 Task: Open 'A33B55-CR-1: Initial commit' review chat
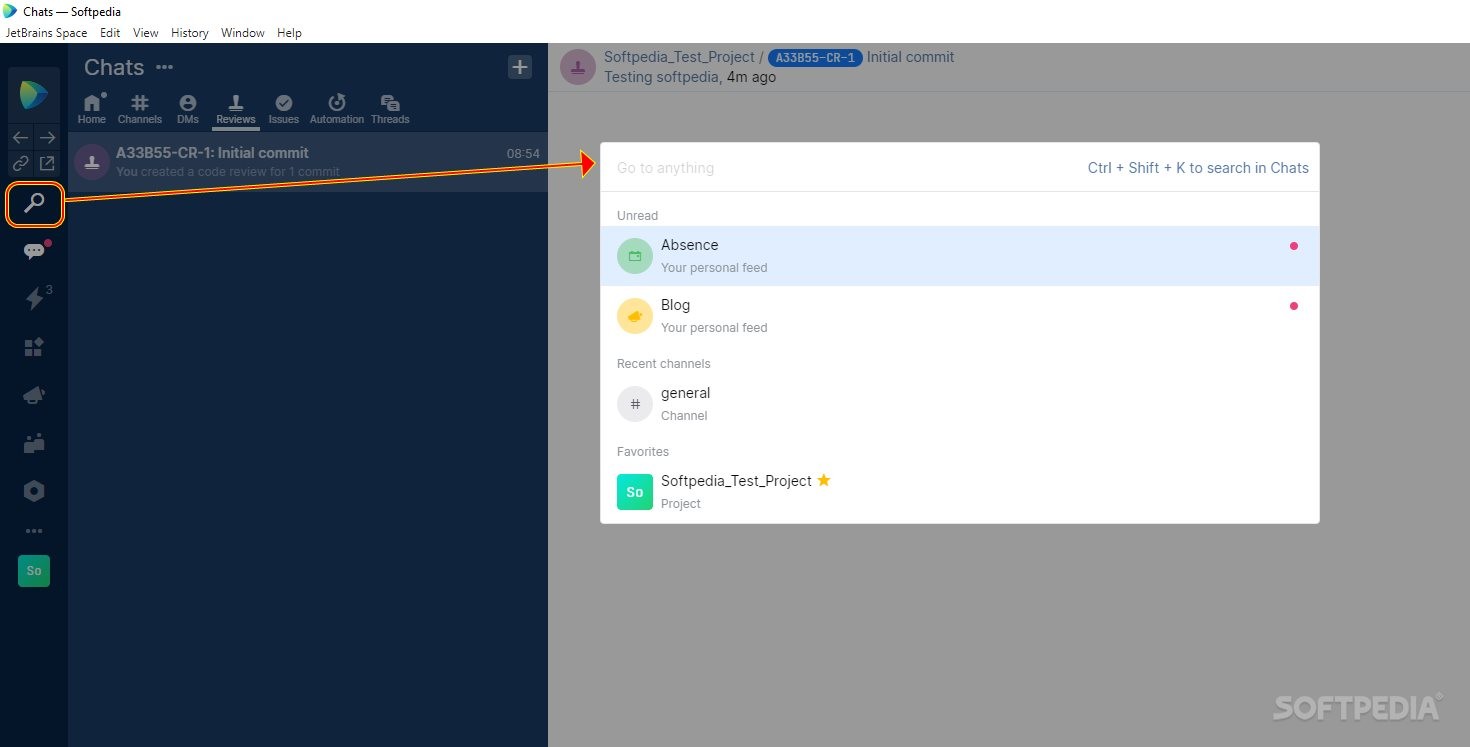pos(308,162)
